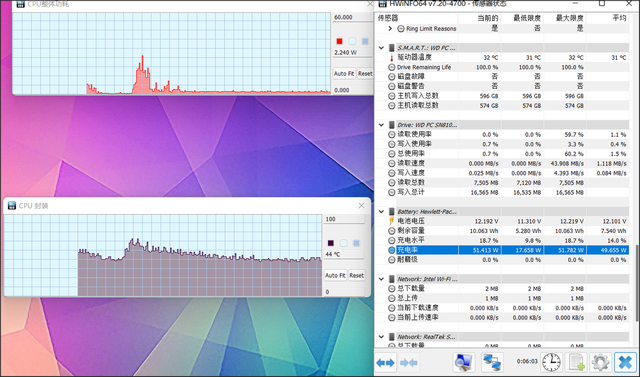Click the lightning icon beside 电池电压
The image size is (640, 377).
391,221
